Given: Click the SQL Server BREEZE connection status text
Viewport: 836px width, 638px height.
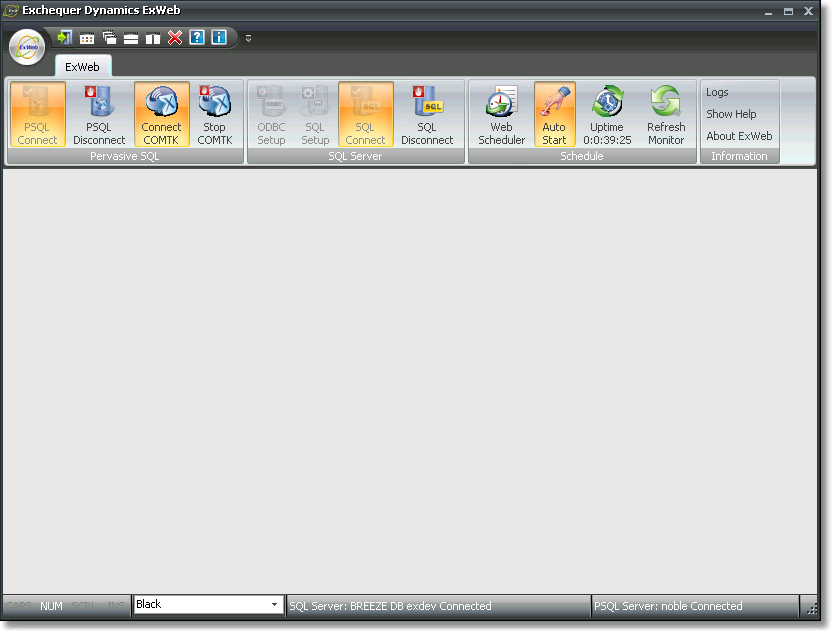Looking at the screenshot, I should (x=390, y=607).
